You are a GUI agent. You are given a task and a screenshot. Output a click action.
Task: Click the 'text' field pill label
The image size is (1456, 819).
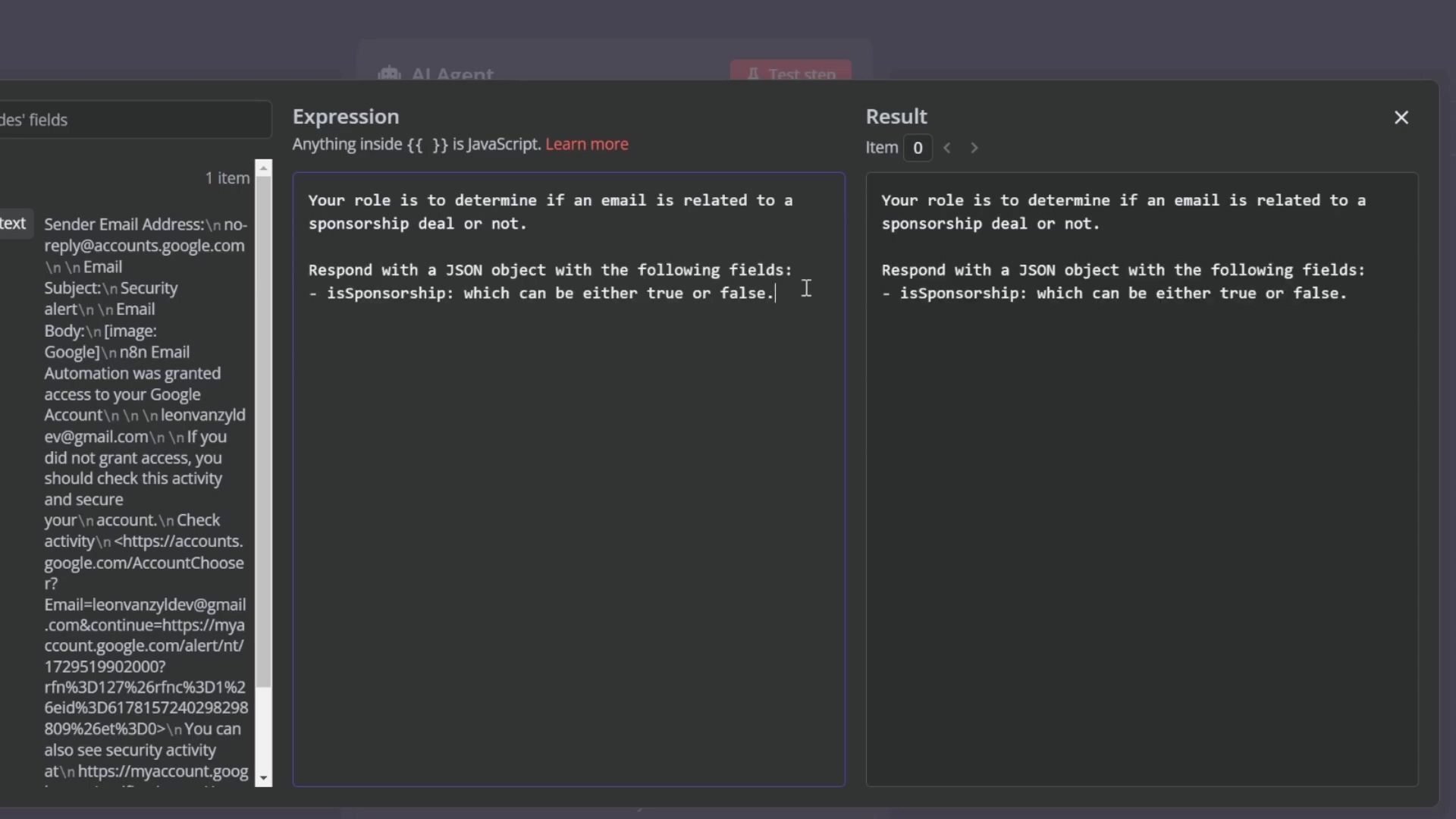tap(14, 224)
